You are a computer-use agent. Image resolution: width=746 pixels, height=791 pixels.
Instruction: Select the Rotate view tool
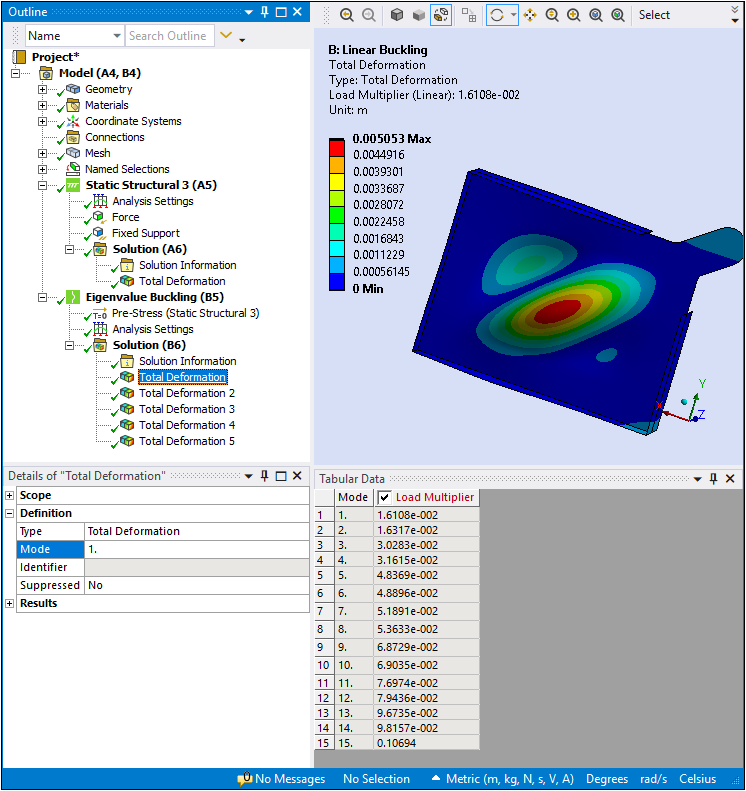(497, 15)
